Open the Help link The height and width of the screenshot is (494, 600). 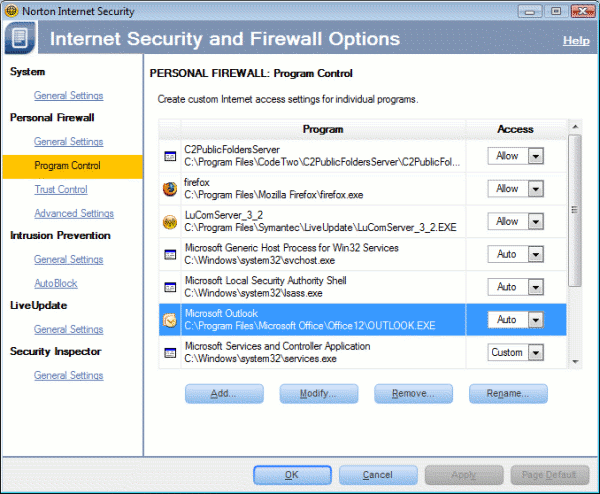pos(576,41)
